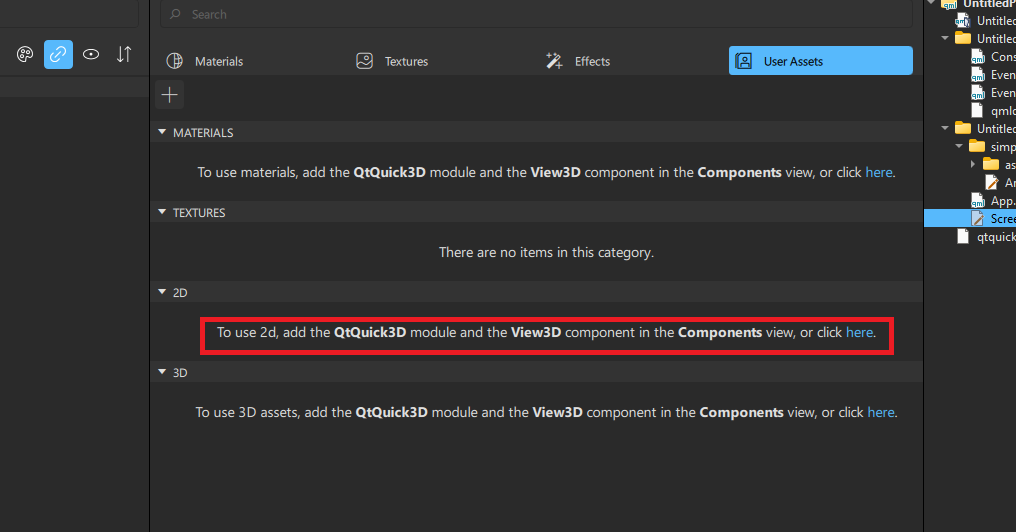Viewport: 1016px width, 532px height.
Task: Click the assets Search field
Action: (x=540, y=15)
